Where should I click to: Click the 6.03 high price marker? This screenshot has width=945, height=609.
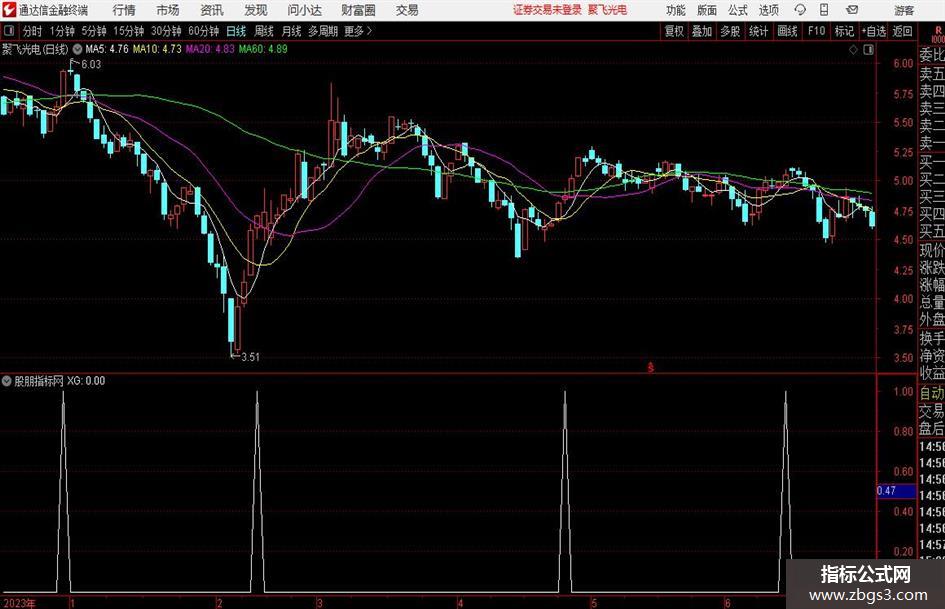click(x=91, y=65)
